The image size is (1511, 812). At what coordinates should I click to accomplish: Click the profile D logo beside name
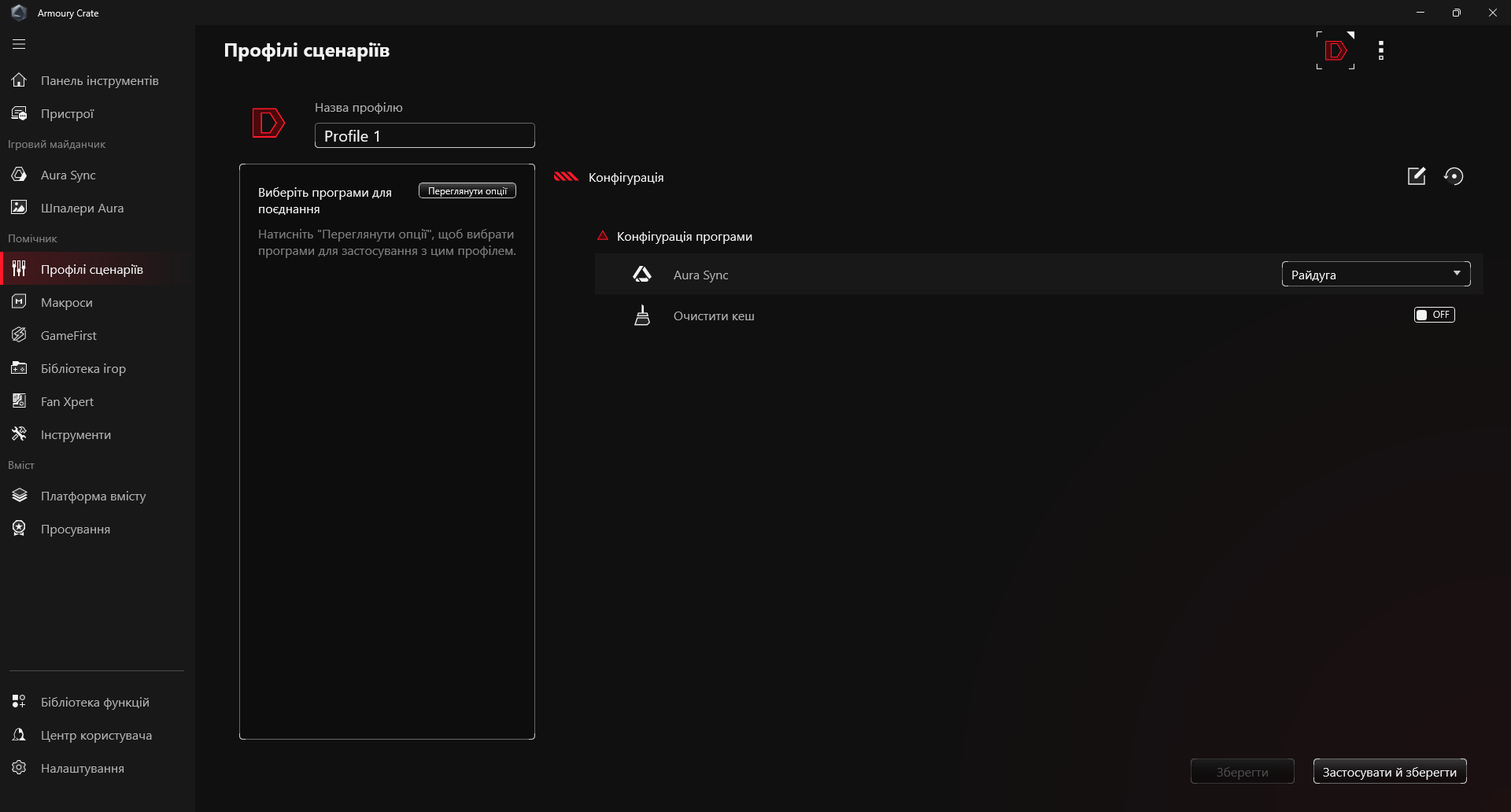[x=268, y=123]
